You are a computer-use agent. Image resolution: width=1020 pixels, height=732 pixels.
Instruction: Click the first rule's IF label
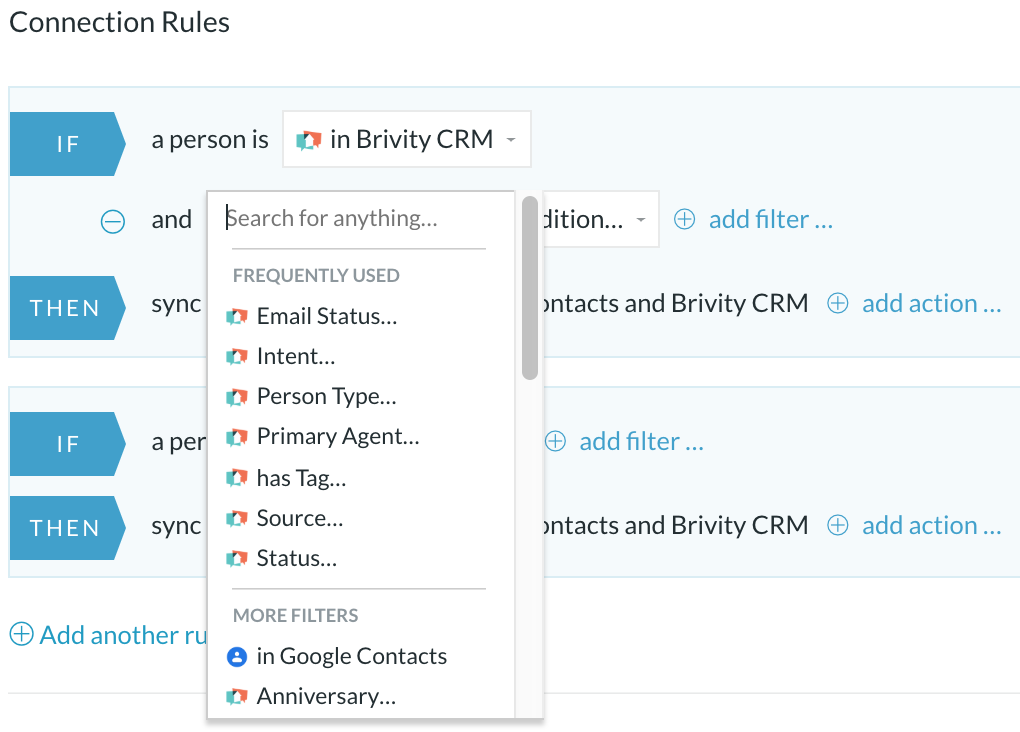(x=68, y=144)
